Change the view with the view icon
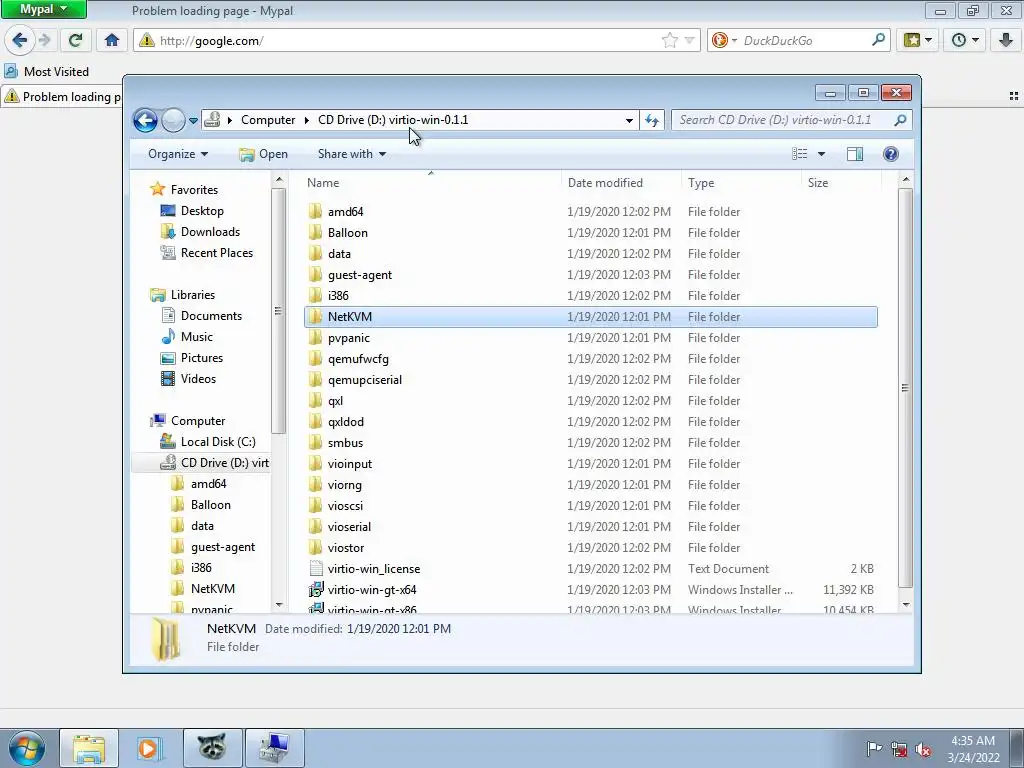Image resolution: width=1024 pixels, height=768 pixels. [x=799, y=154]
